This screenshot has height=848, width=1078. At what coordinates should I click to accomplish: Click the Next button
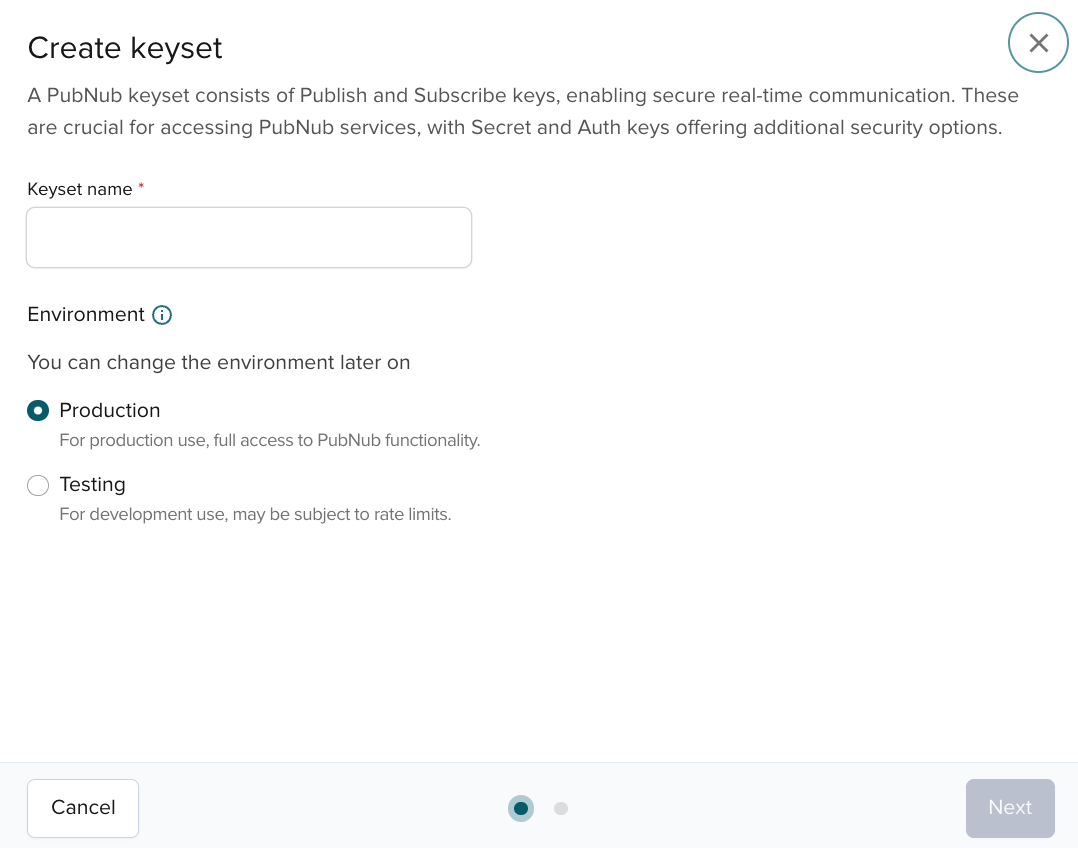1010,808
